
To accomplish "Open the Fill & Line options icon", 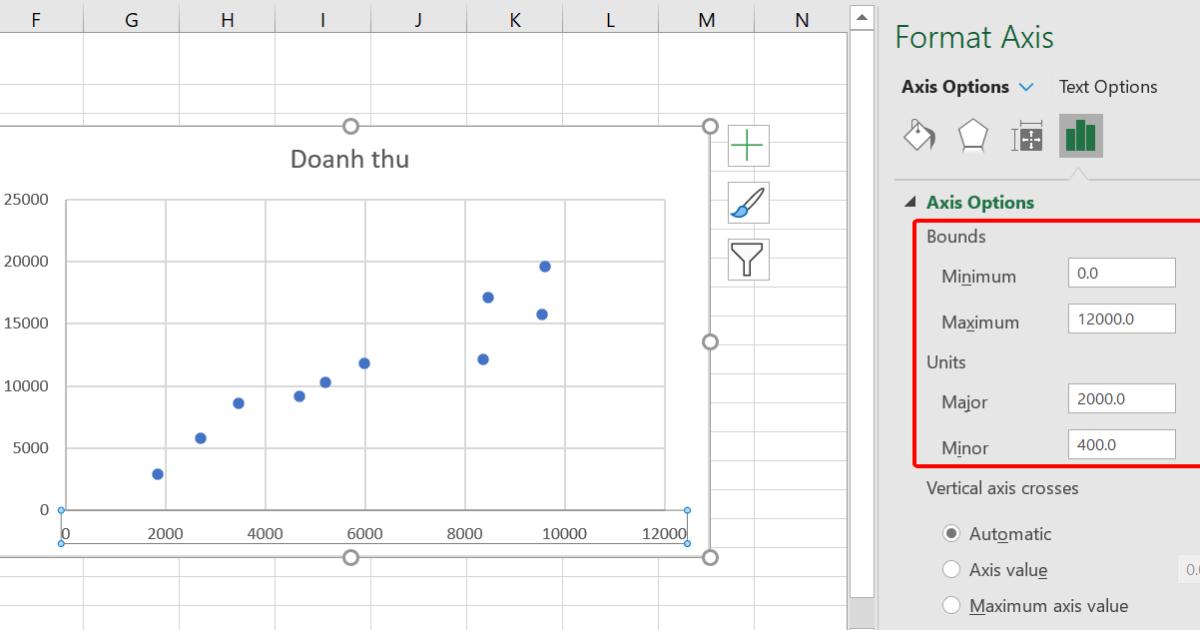I will tap(919, 135).
